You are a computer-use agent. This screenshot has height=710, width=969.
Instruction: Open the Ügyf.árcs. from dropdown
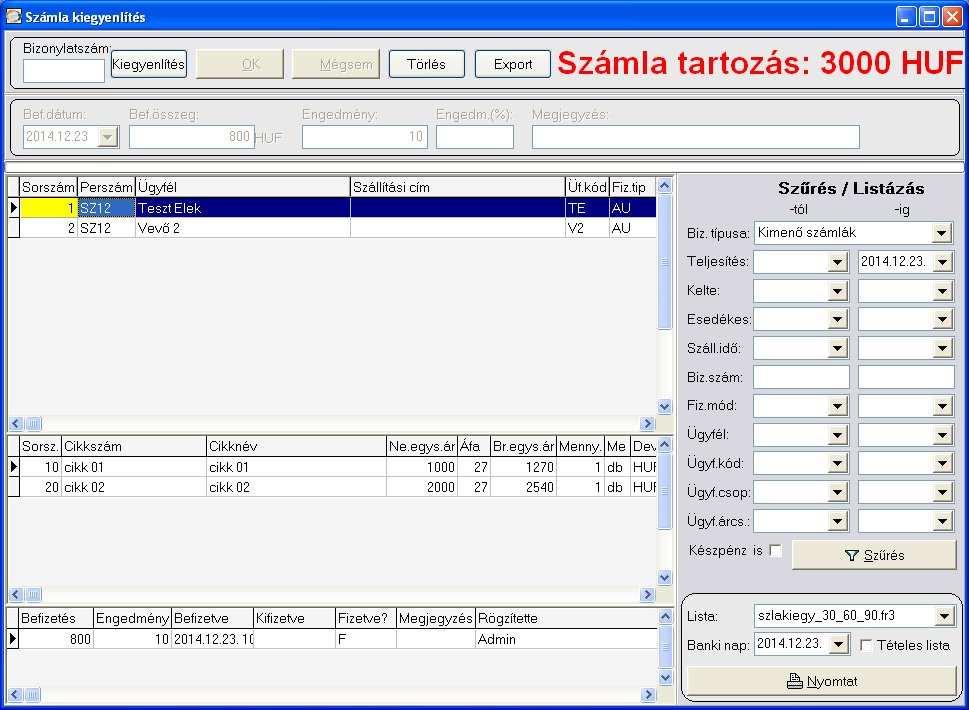[837, 522]
